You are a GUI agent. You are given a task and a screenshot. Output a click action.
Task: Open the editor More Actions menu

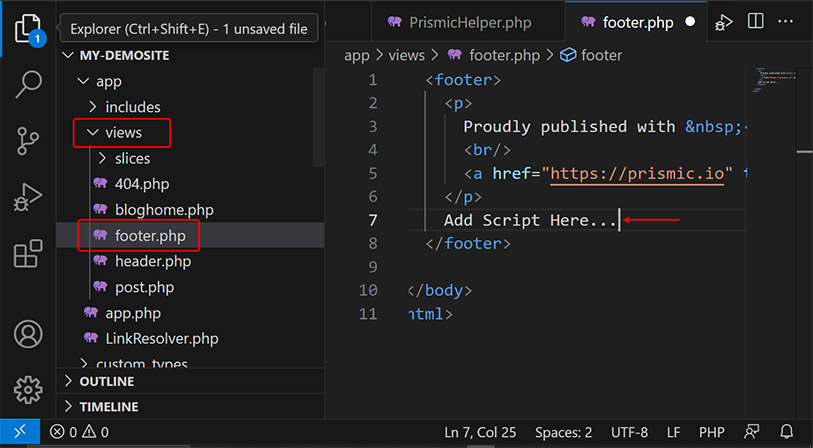786,22
